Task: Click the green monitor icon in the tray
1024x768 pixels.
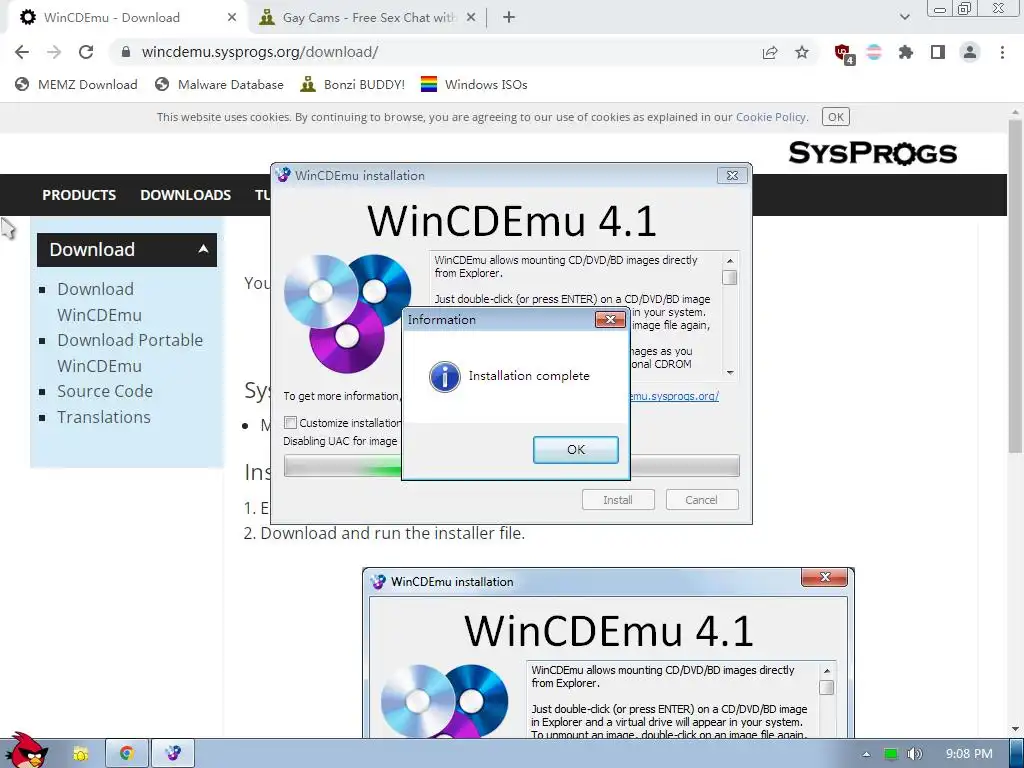Action: pos(891,754)
